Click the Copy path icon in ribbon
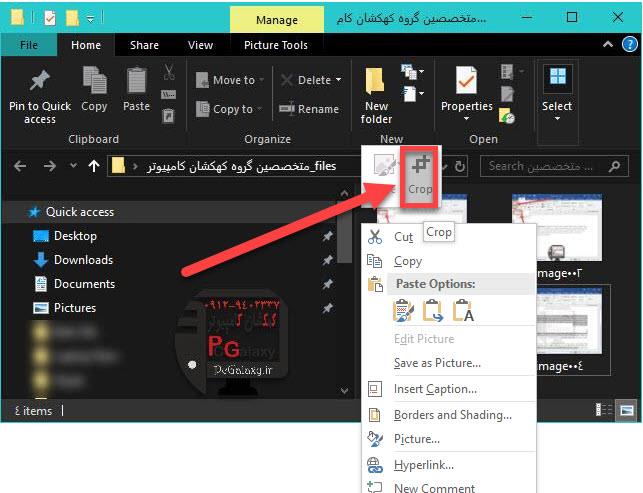This screenshot has height=493, width=643. click(169, 95)
